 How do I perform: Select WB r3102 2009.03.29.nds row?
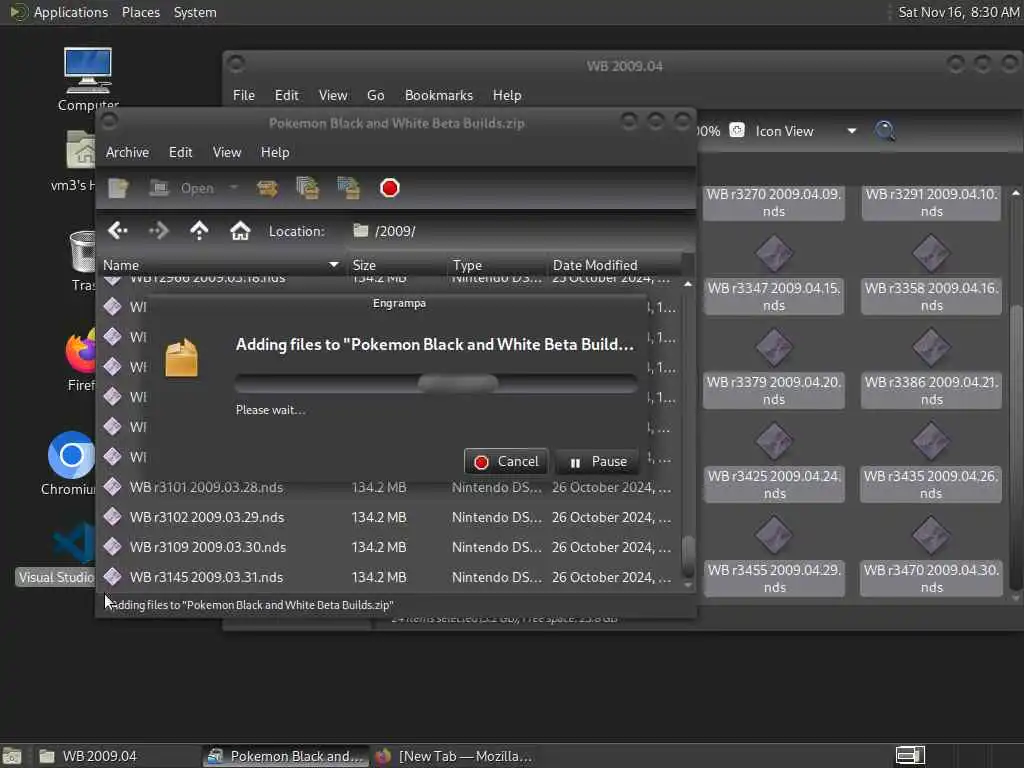[389, 517]
